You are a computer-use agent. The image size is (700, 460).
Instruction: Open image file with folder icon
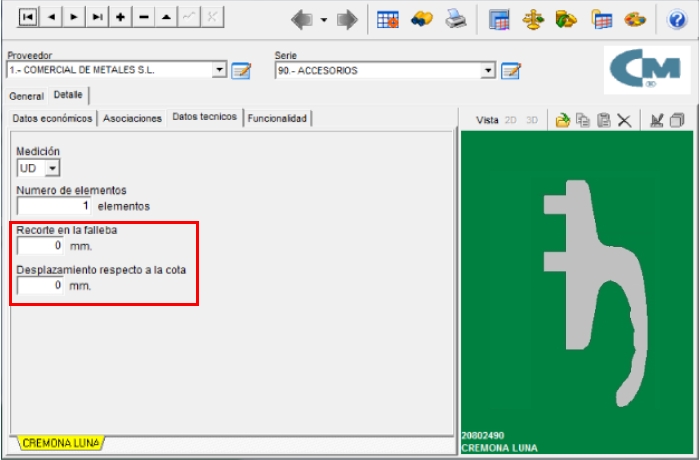click(562, 120)
